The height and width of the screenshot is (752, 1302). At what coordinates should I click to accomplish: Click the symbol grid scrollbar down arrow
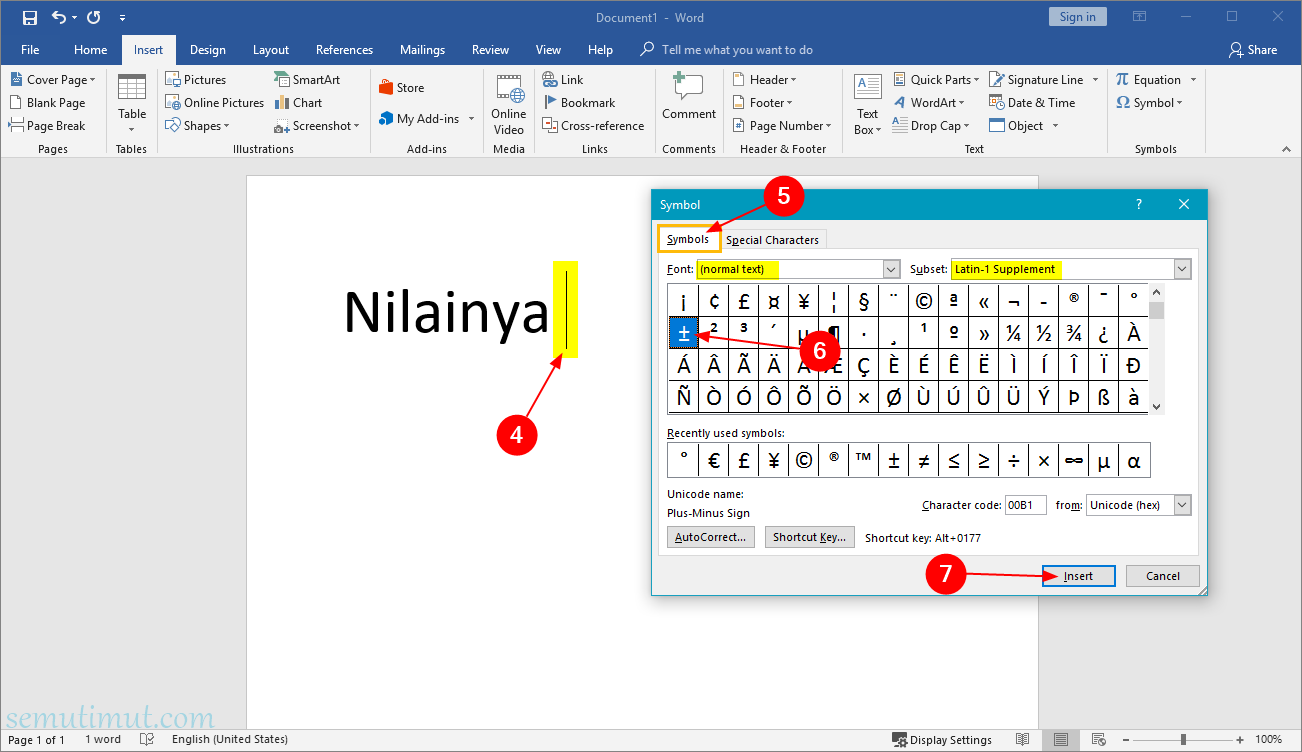[1157, 406]
